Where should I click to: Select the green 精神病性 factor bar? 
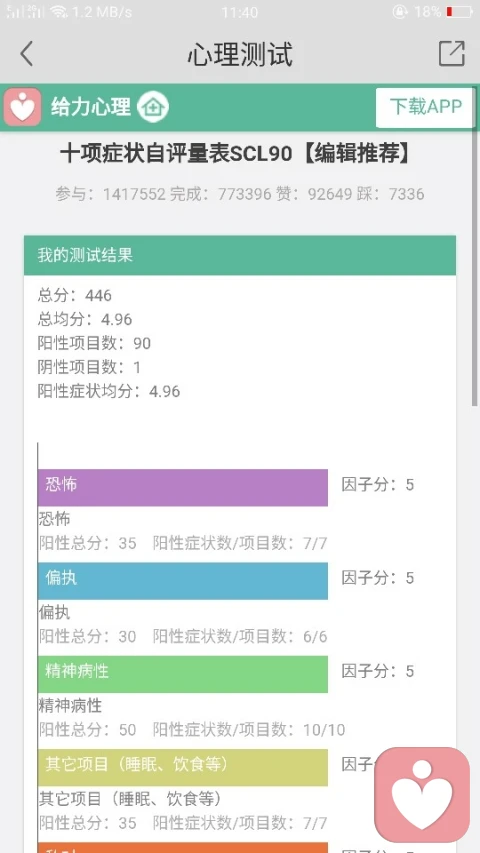click(x=183, y=674)
